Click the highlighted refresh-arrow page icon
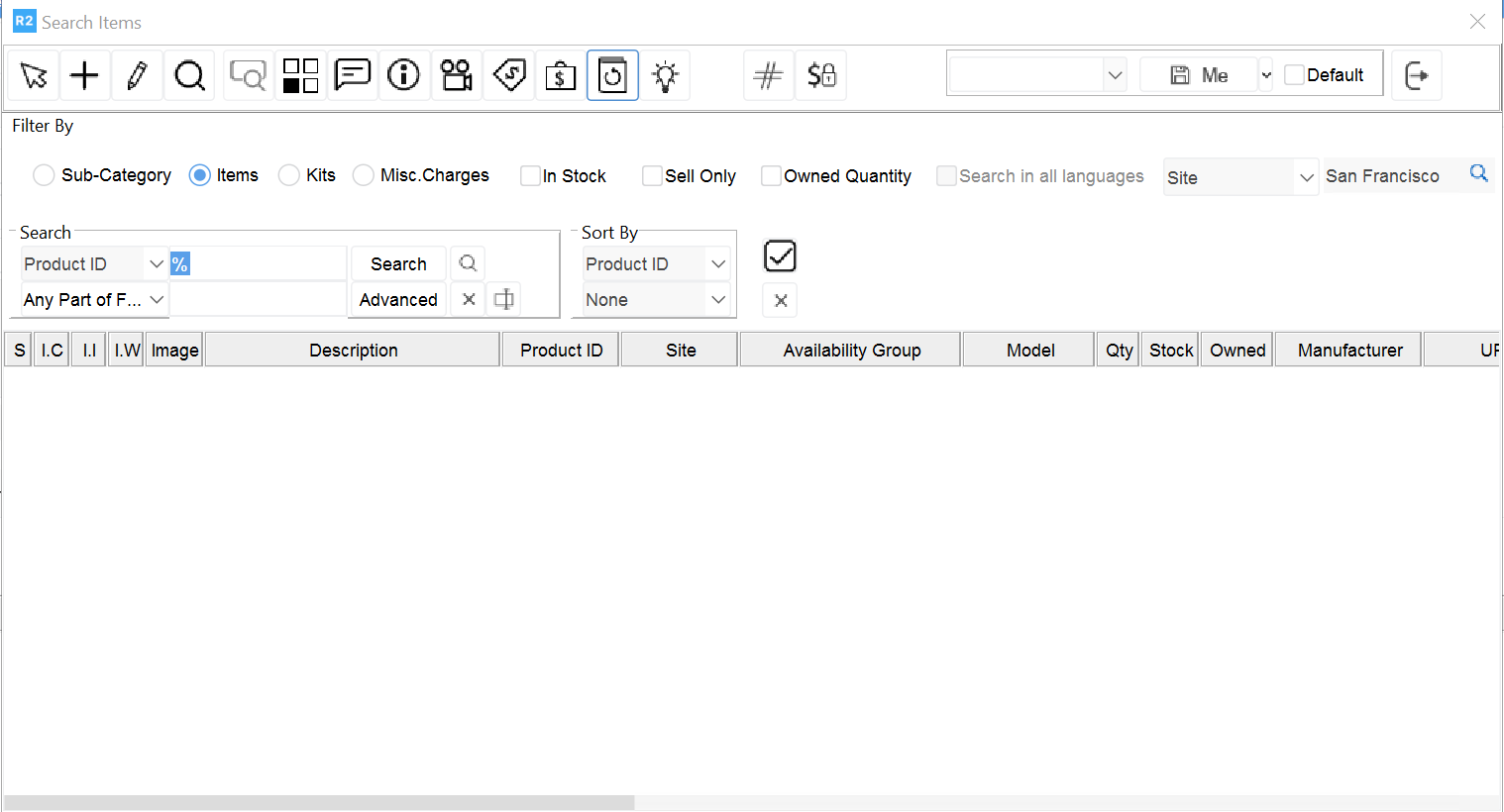 612,75
